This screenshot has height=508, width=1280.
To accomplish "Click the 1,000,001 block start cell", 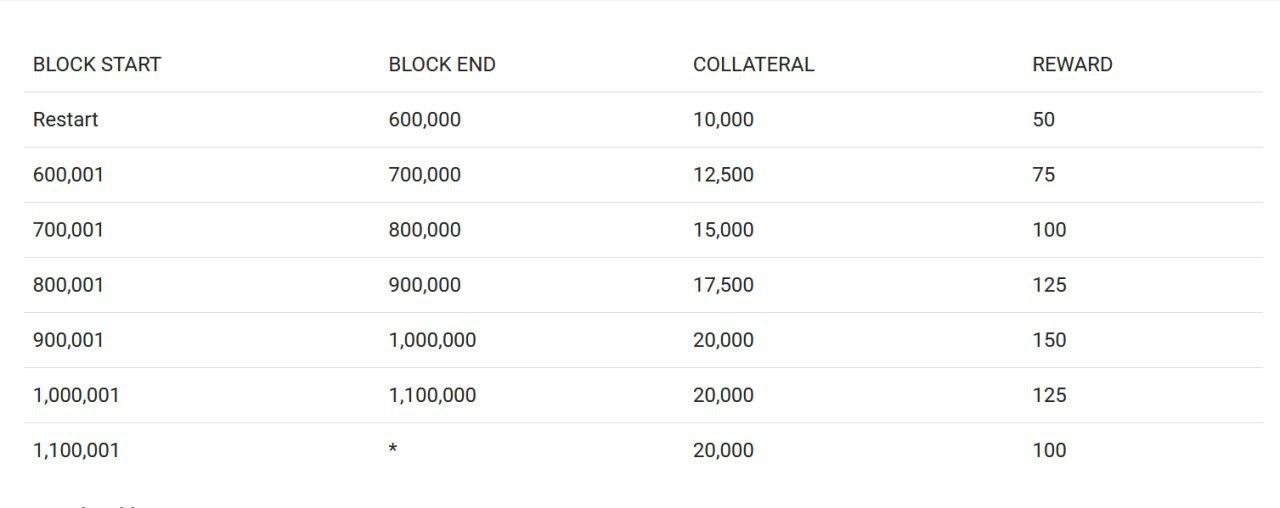I will [x=76, y=395].
